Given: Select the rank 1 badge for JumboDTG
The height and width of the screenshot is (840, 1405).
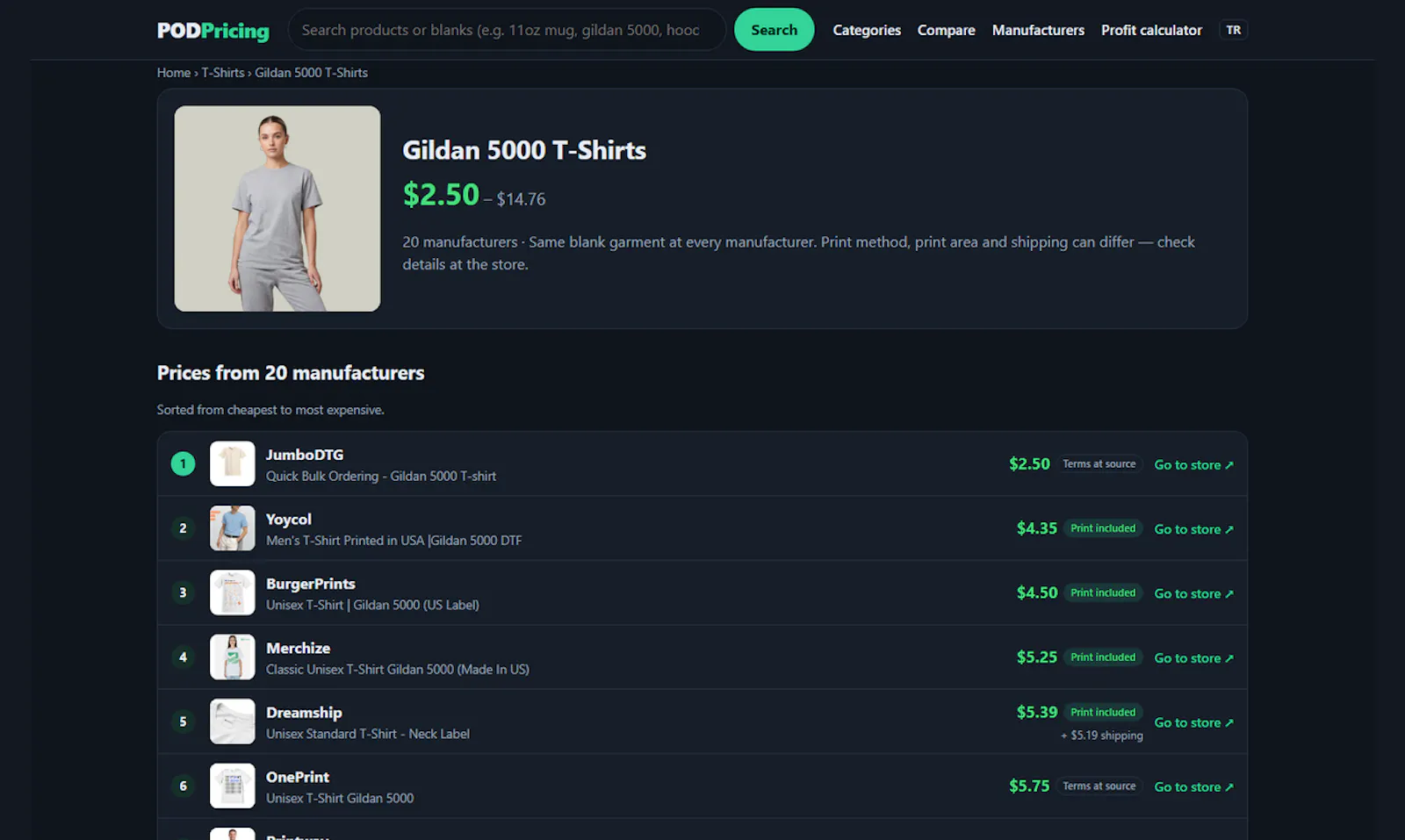Looking at the screenshot, I should tap(183, 463).
